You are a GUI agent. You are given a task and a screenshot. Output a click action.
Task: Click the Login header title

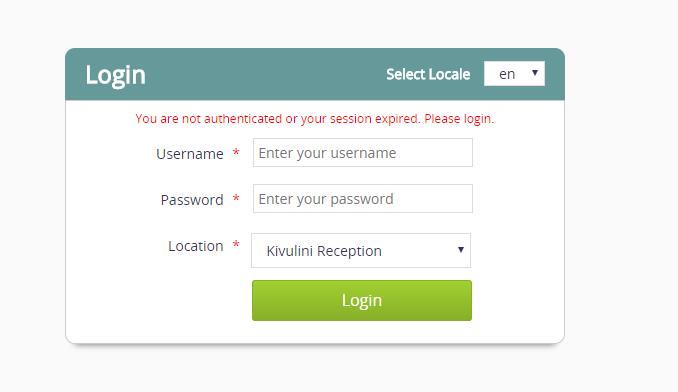pos(115,75)
